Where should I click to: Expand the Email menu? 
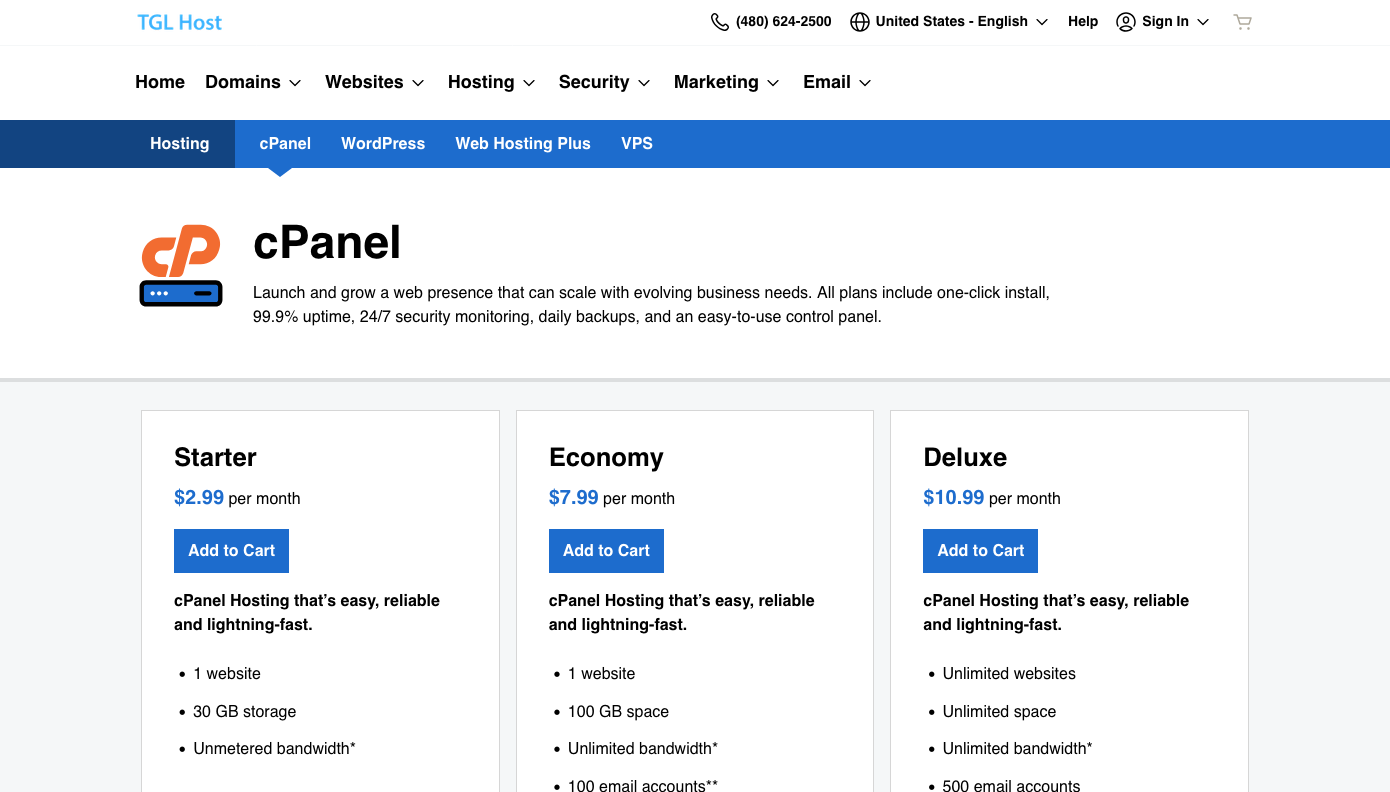(x=838, y=82)
